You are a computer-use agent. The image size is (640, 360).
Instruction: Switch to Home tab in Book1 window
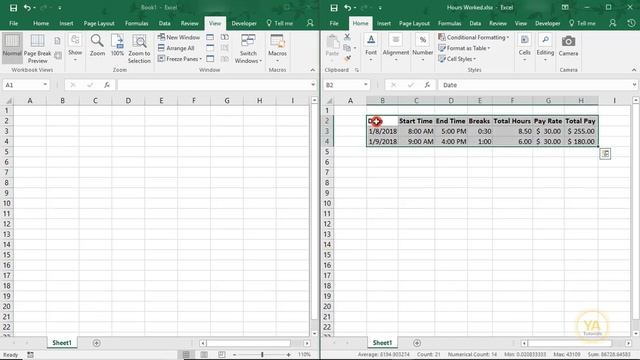click(41, 23)
